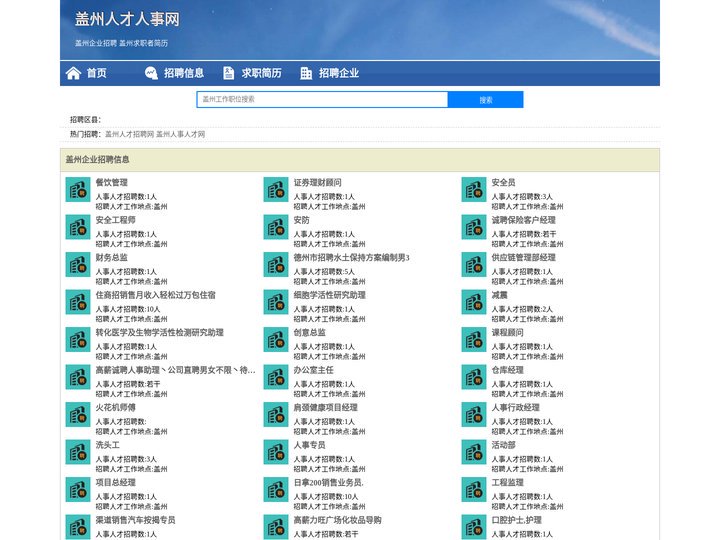Click the job icon beside 活动部
Screen dimensions: 720x540
(474, 452)
